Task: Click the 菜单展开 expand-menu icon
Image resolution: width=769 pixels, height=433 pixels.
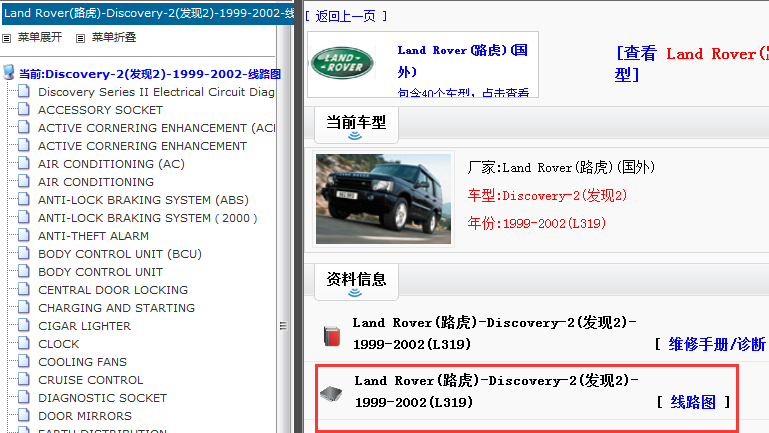Action: (x=6, y=38)
